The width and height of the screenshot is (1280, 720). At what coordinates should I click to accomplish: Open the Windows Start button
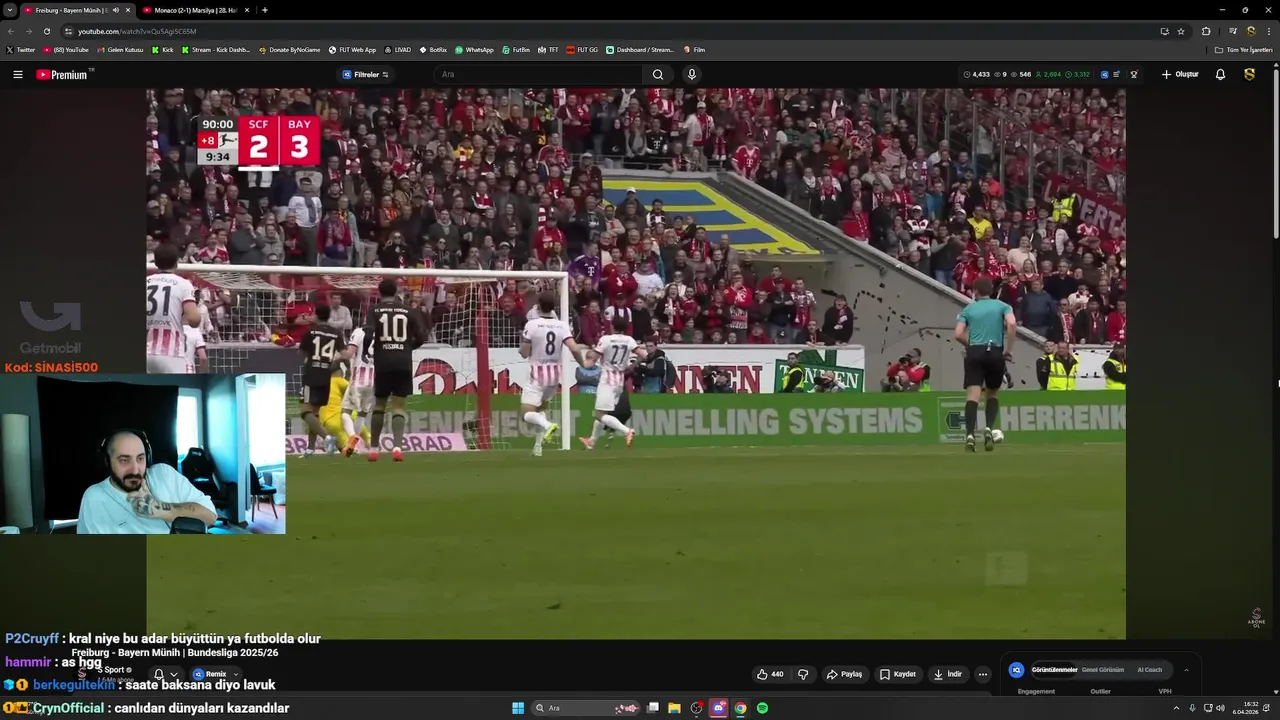(x=518, y=708)
